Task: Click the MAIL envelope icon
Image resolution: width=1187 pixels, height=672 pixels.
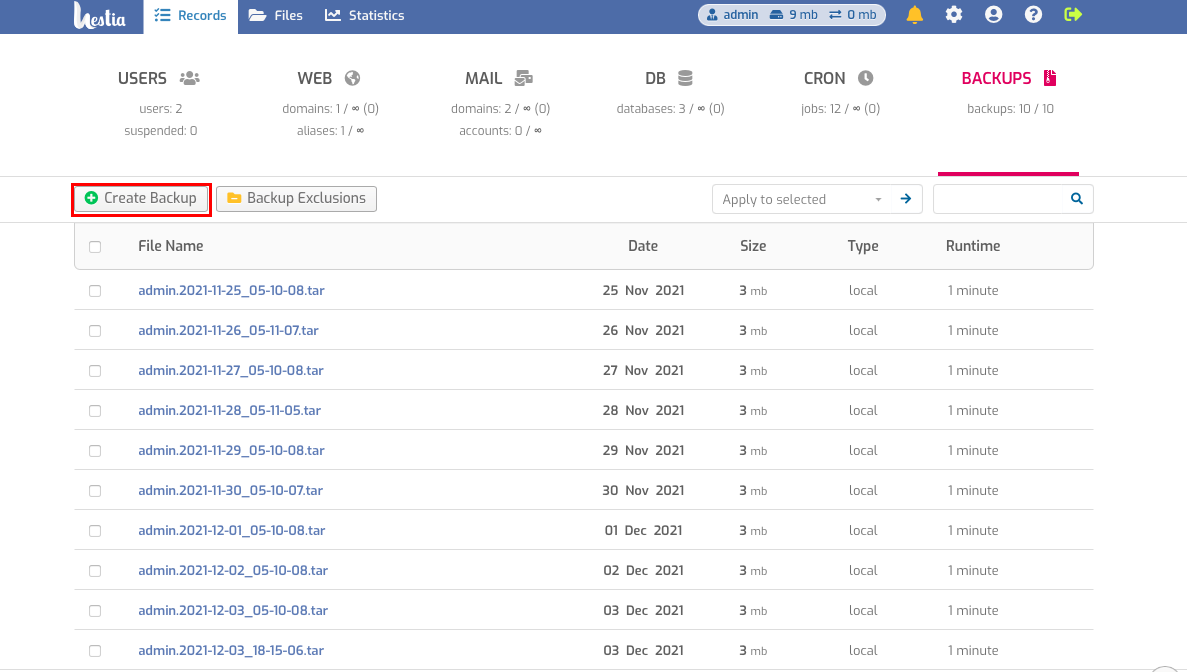Action: coord(523,78)
